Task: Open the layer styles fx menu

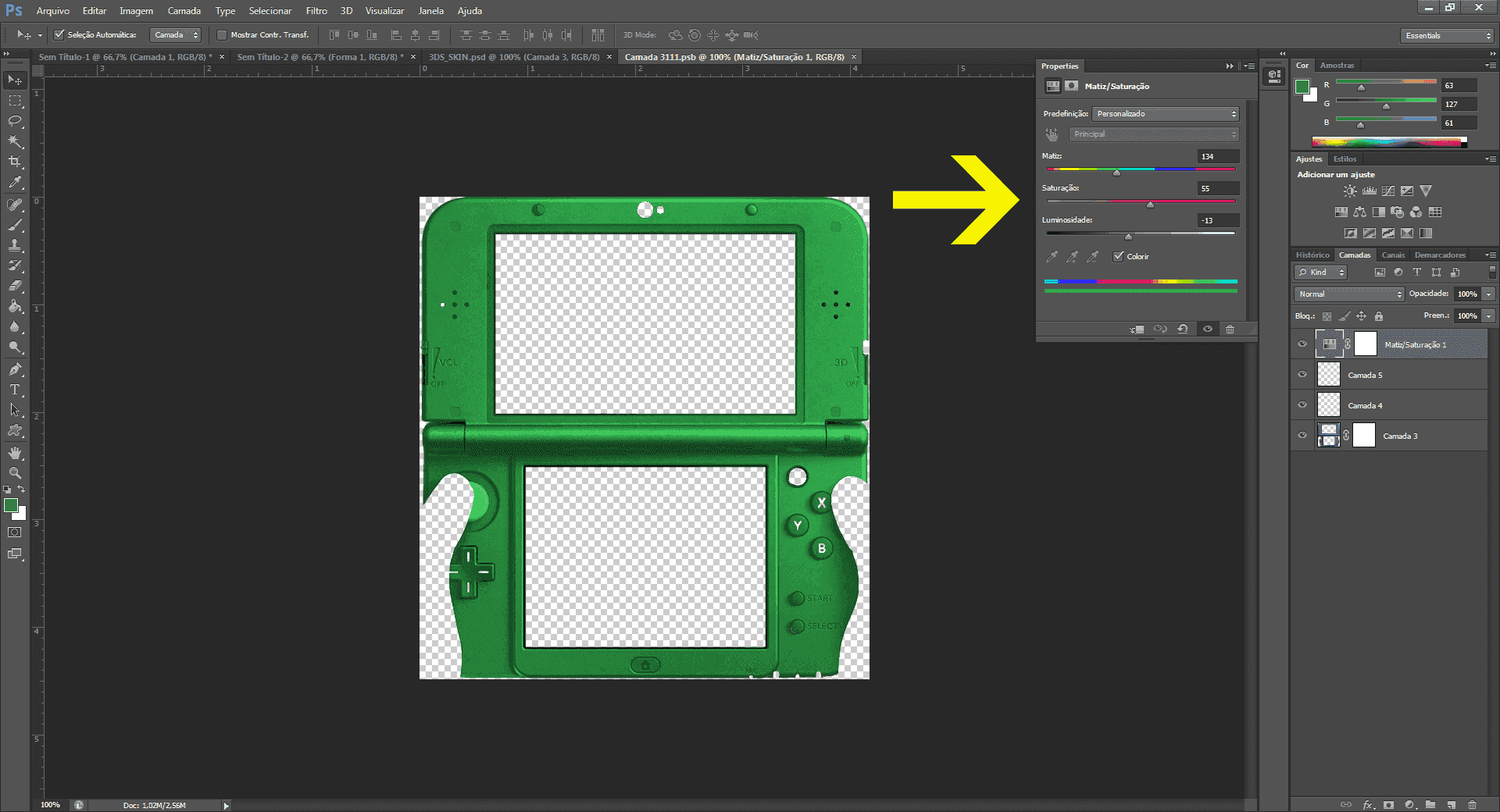Action: 1368,805
